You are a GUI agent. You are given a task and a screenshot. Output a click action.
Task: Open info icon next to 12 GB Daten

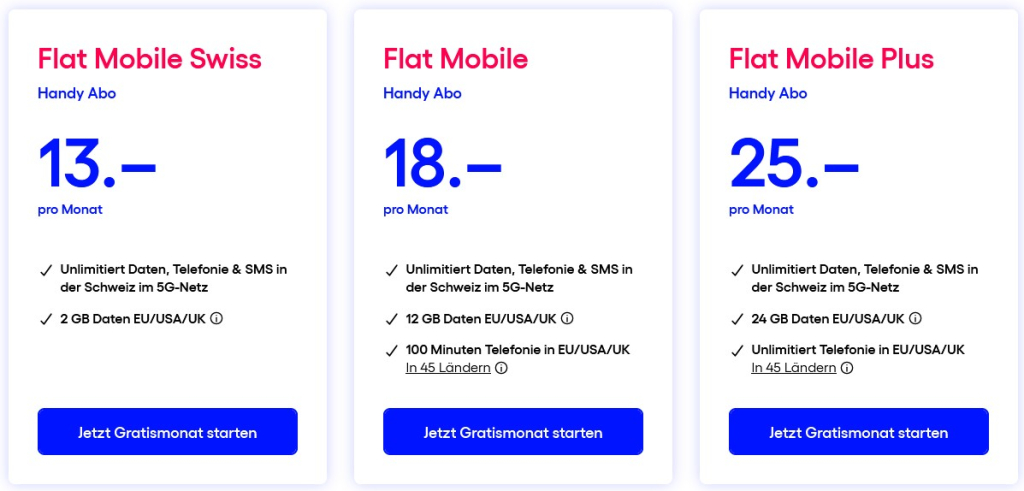pyautogui.click(x=567, y=319)
